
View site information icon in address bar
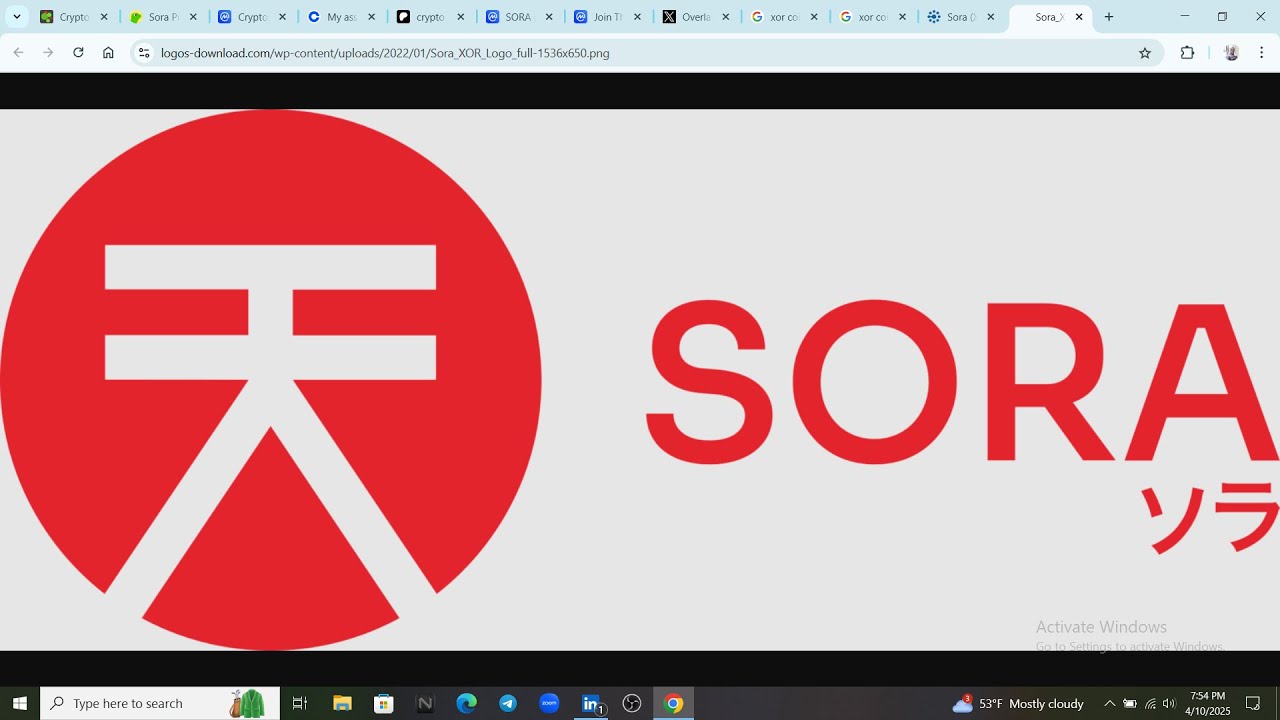pos(144,53)
